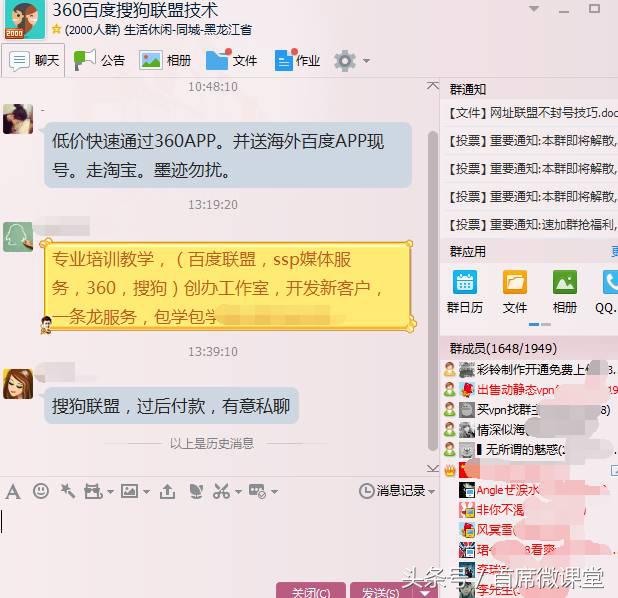Image resolution: width=618 pixels, height=598 pixels.
Task: Expand dropdown arrow next to GIF icon
Action: click(x=110, y=492)
